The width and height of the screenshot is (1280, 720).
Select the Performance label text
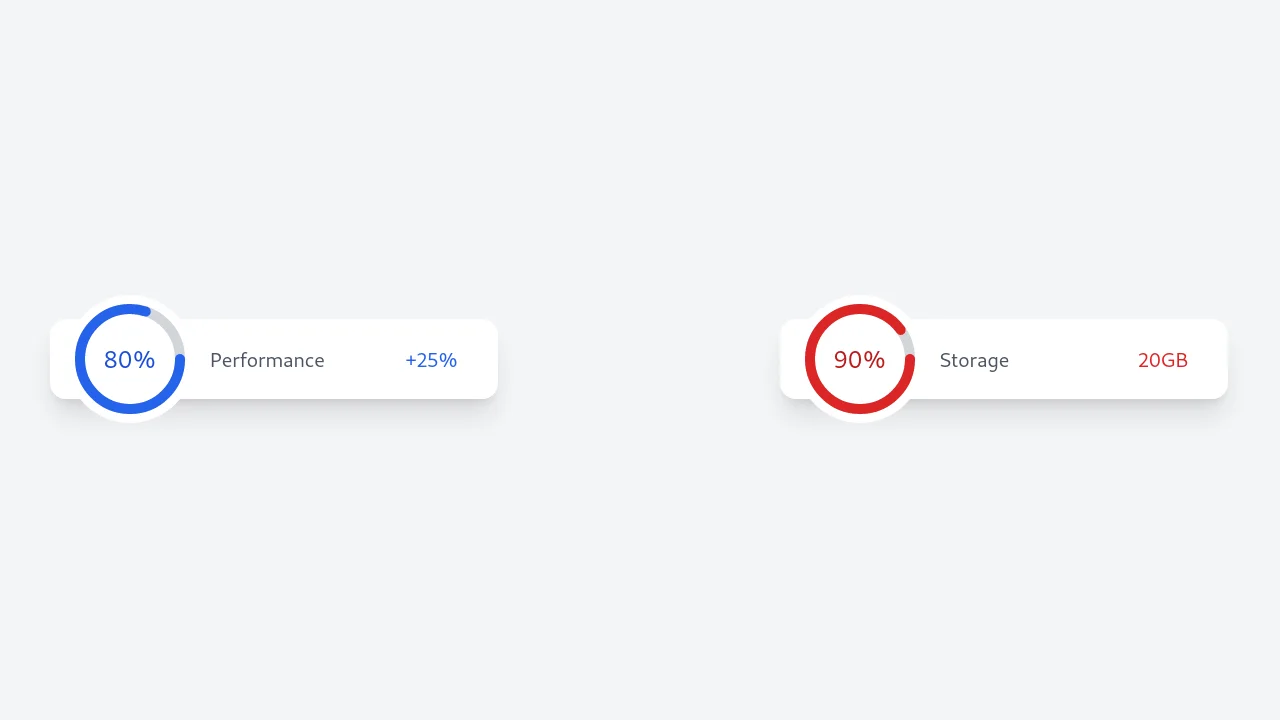(x=267, y=360)
